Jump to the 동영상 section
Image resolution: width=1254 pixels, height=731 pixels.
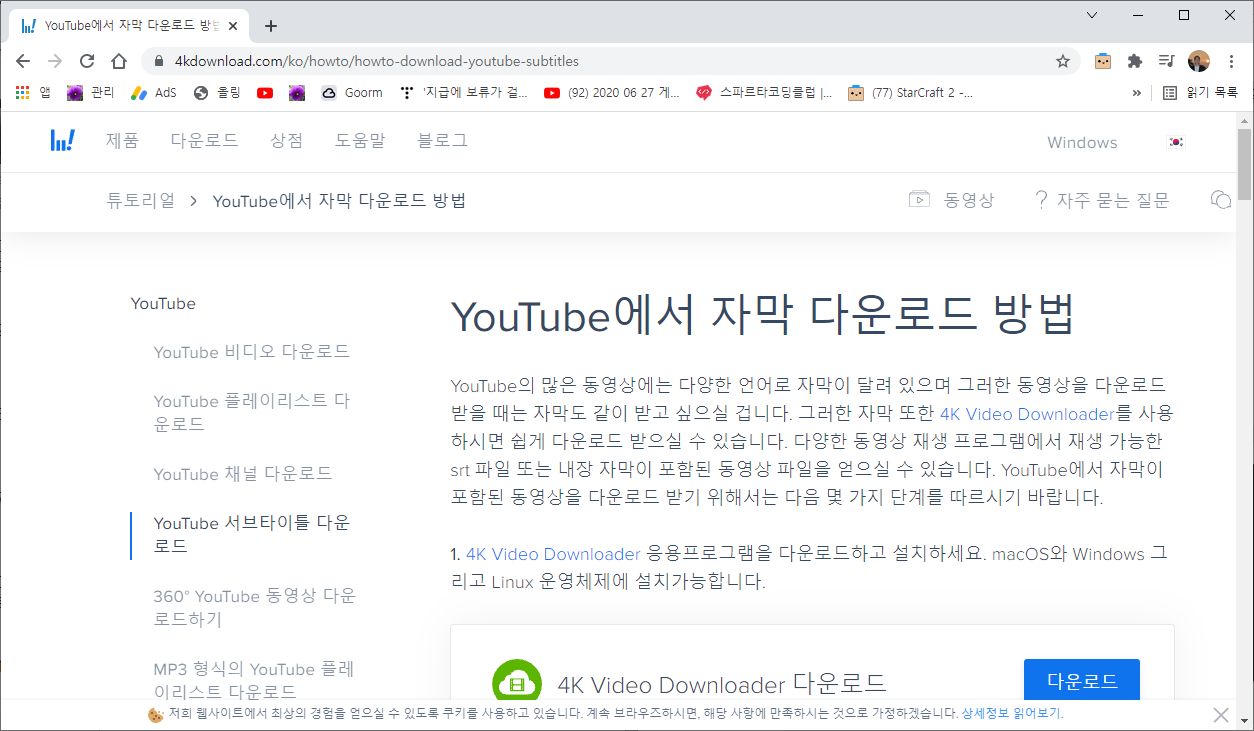(x=951, y=200)
